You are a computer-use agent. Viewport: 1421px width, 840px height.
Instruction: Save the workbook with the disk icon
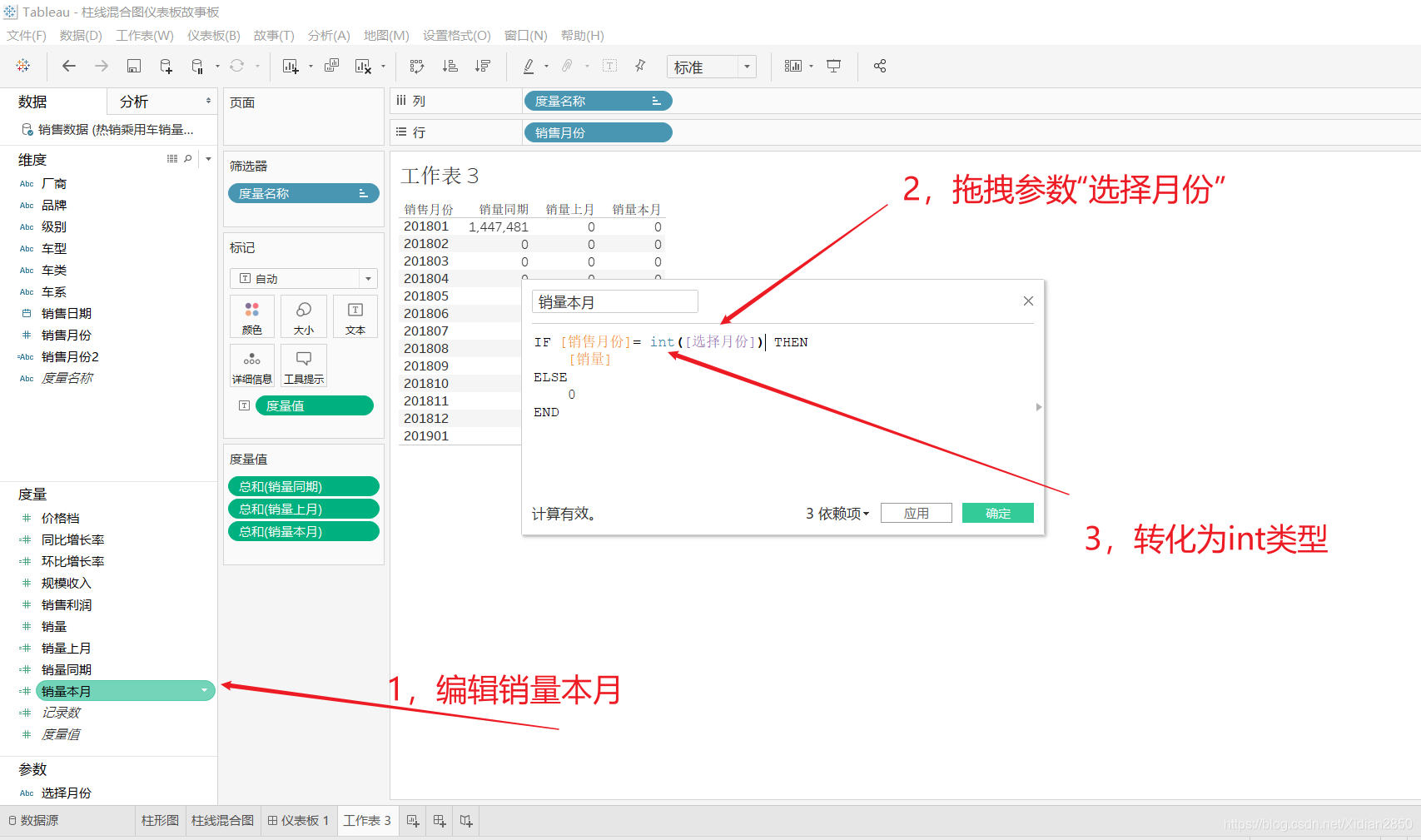133,66
